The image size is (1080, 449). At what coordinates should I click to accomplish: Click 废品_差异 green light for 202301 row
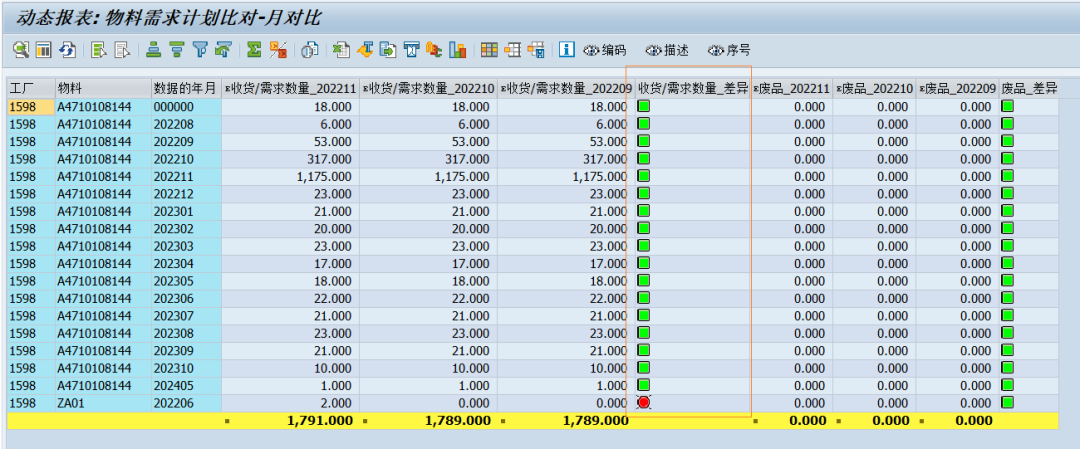[x=1007, y=211]
